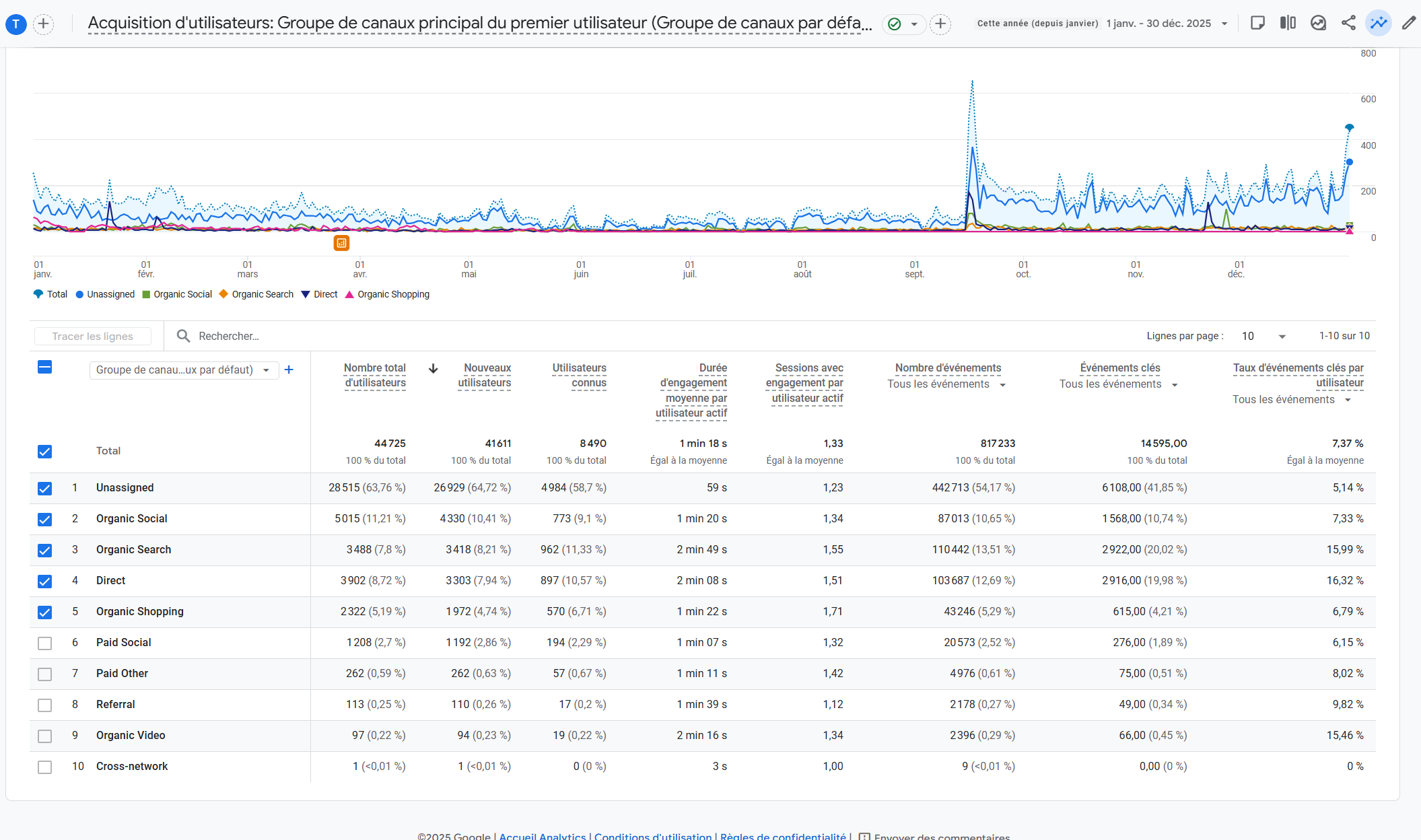Click the Tracer les lignes button
This screenshot has width=1421, height=840.
(x=93, y=336)
